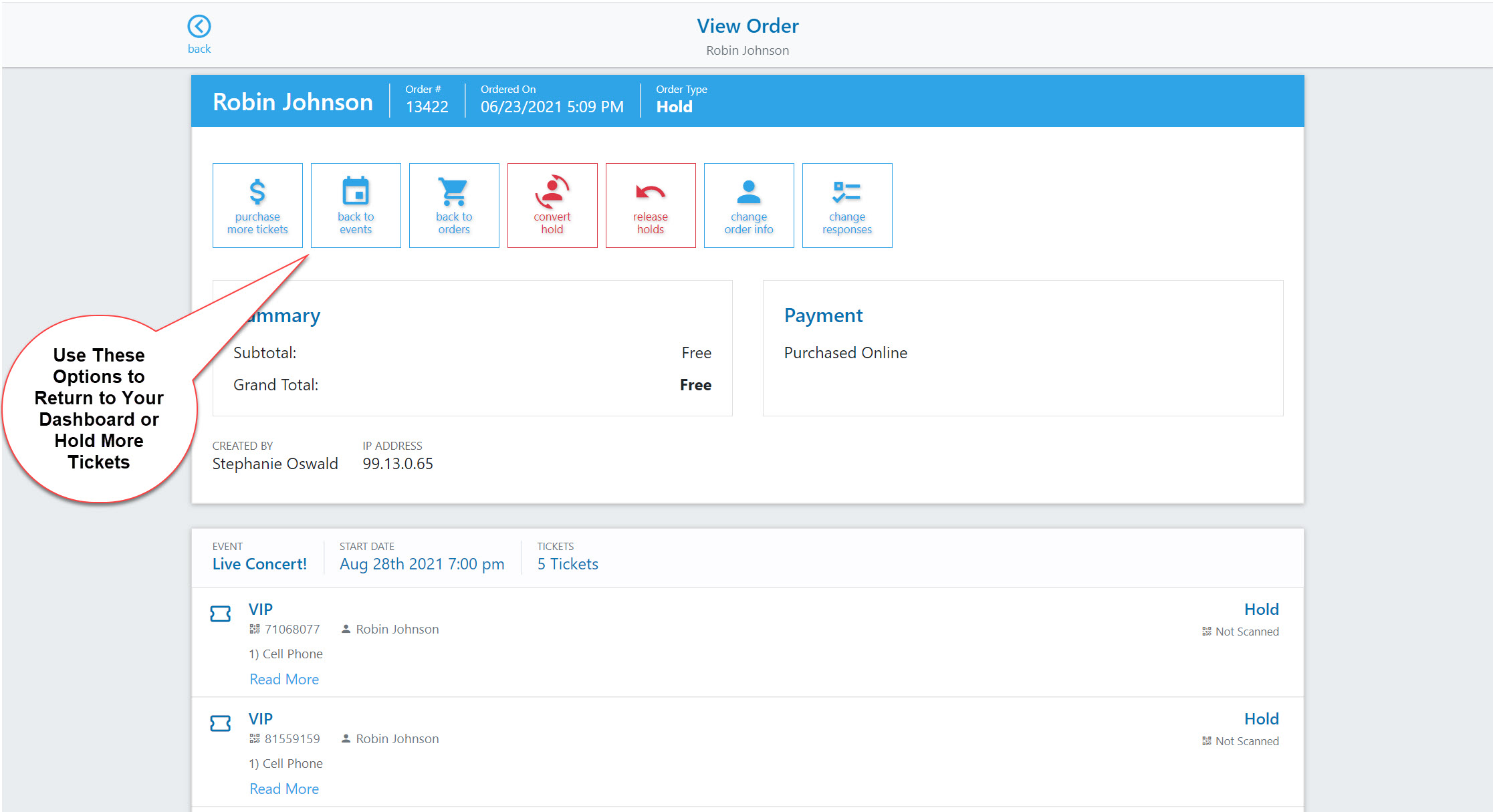The height and width of the screenshot is (812, 1493).
Task: Click ticket icon for VIP 71068077
Action: click(x=221, y=614)
